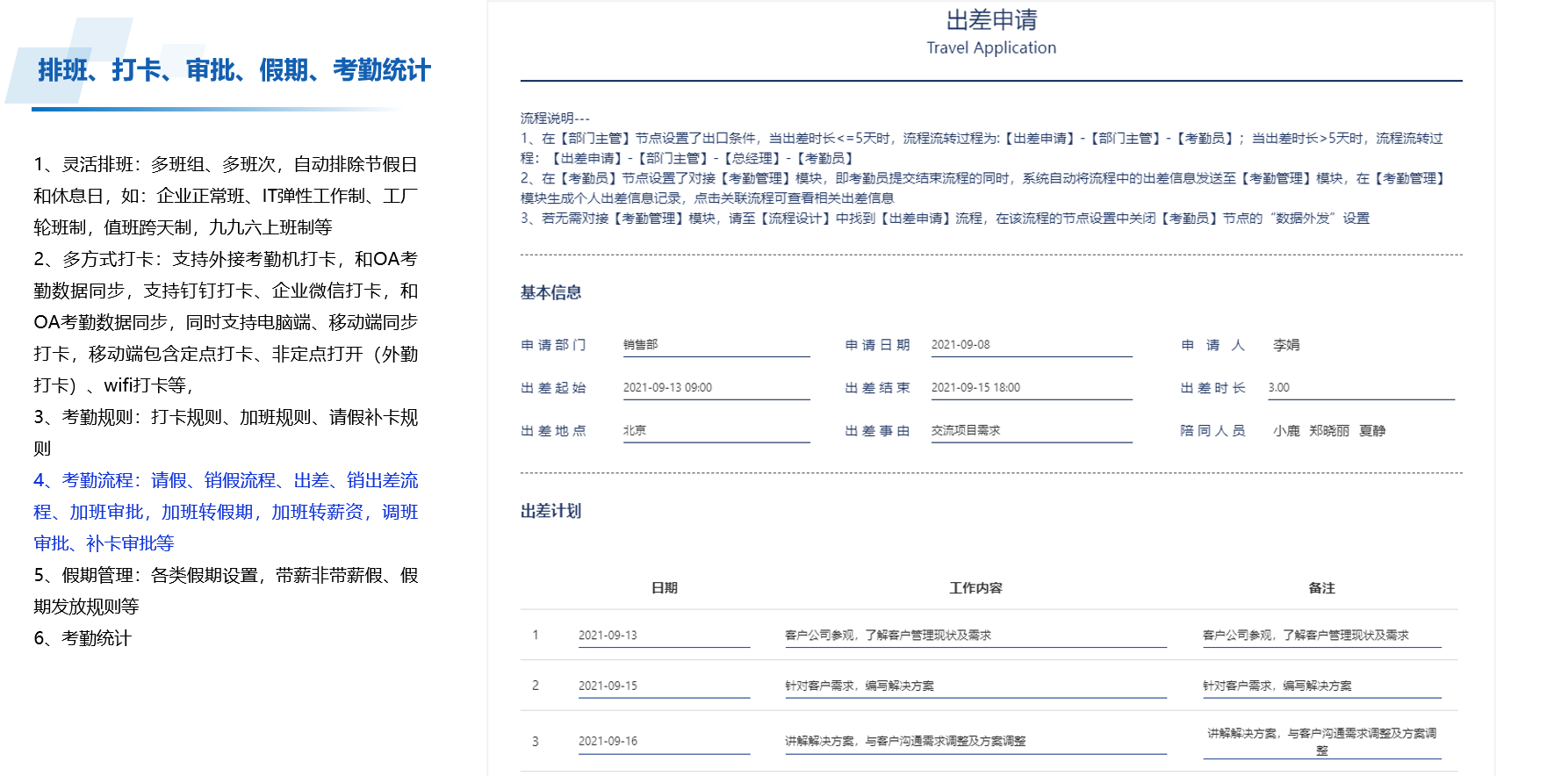Click the plan row 3 date 2021-09-16
The width and height of the screenshot is (1568, 776).
664,742
